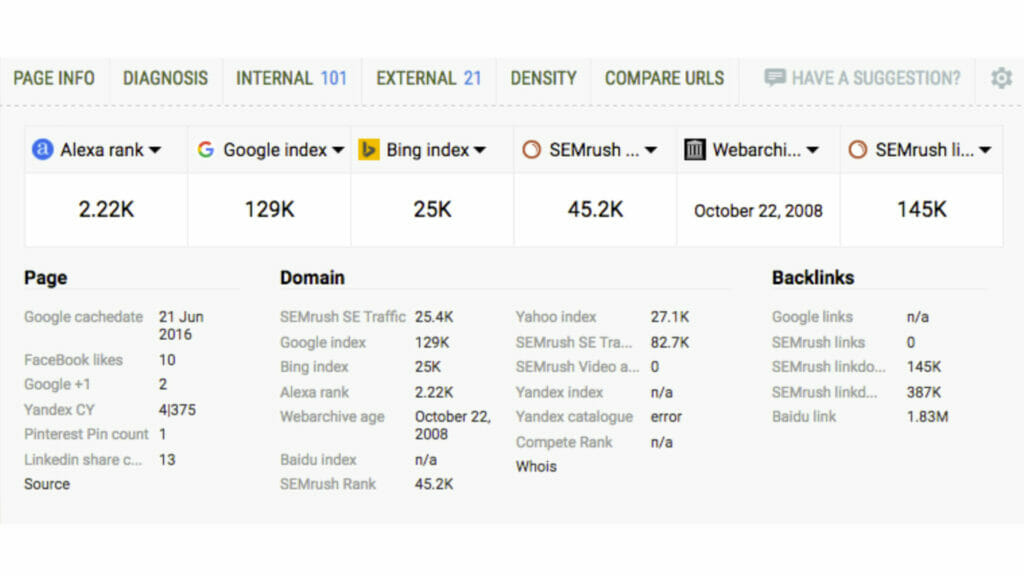Screen dimensions: 1024x576
Task: Expand the Google index dropdown arrow
Action: (x=338, y=150)
